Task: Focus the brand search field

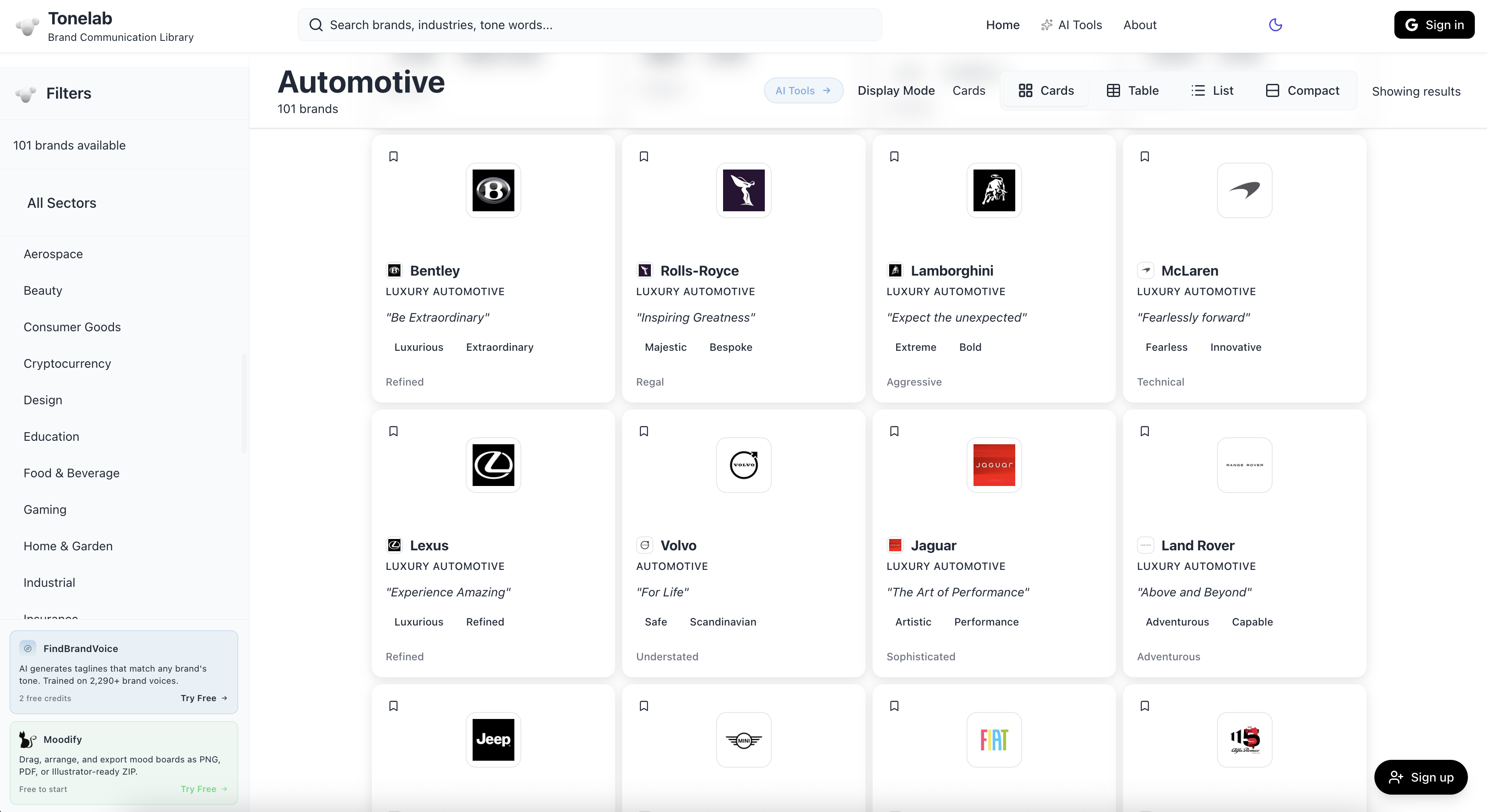Action: click(590, 25)
